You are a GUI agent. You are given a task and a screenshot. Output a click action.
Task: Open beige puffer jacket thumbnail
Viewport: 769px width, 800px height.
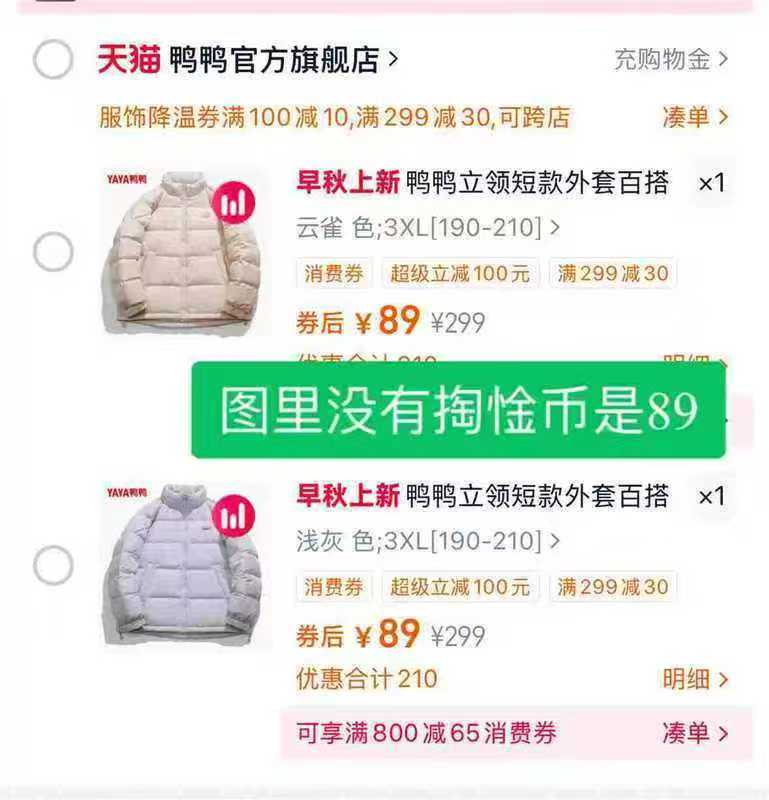[184, 254]
